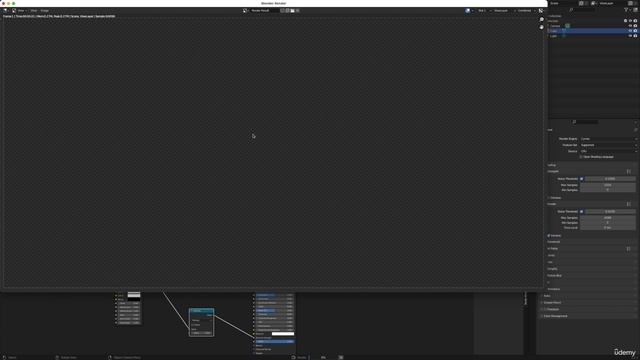This screenshot has height=360, width=640.
Task: Hide the Cube with its eye icon
Action: 630,31
